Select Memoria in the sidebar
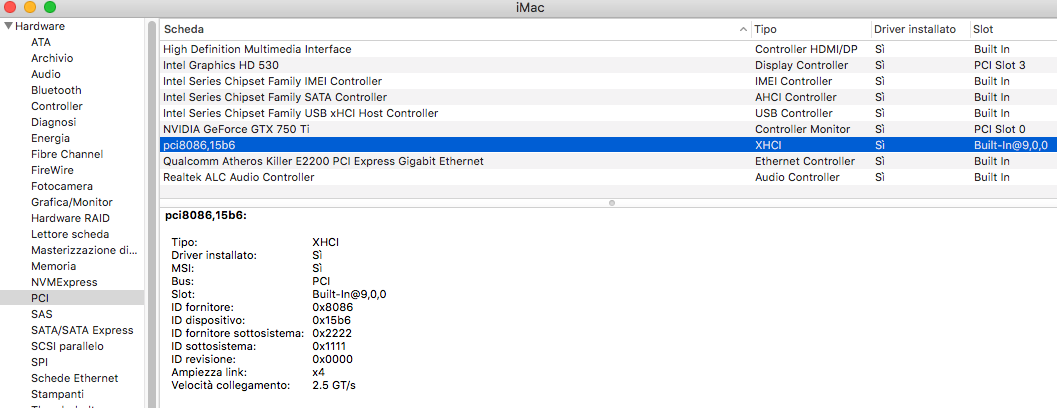 point(53,266)
